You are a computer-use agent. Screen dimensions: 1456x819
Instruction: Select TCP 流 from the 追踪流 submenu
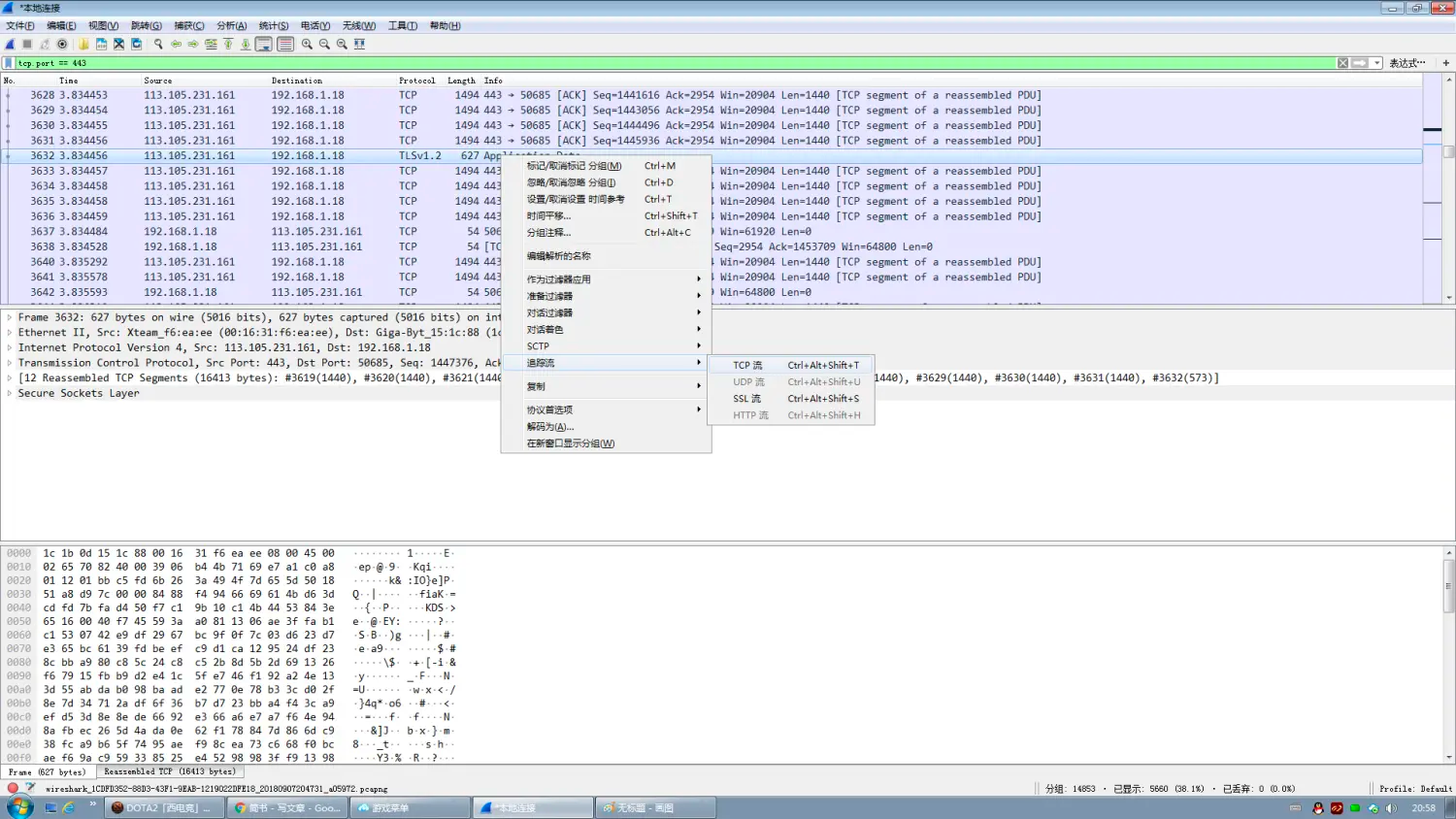tap(746, 365)
